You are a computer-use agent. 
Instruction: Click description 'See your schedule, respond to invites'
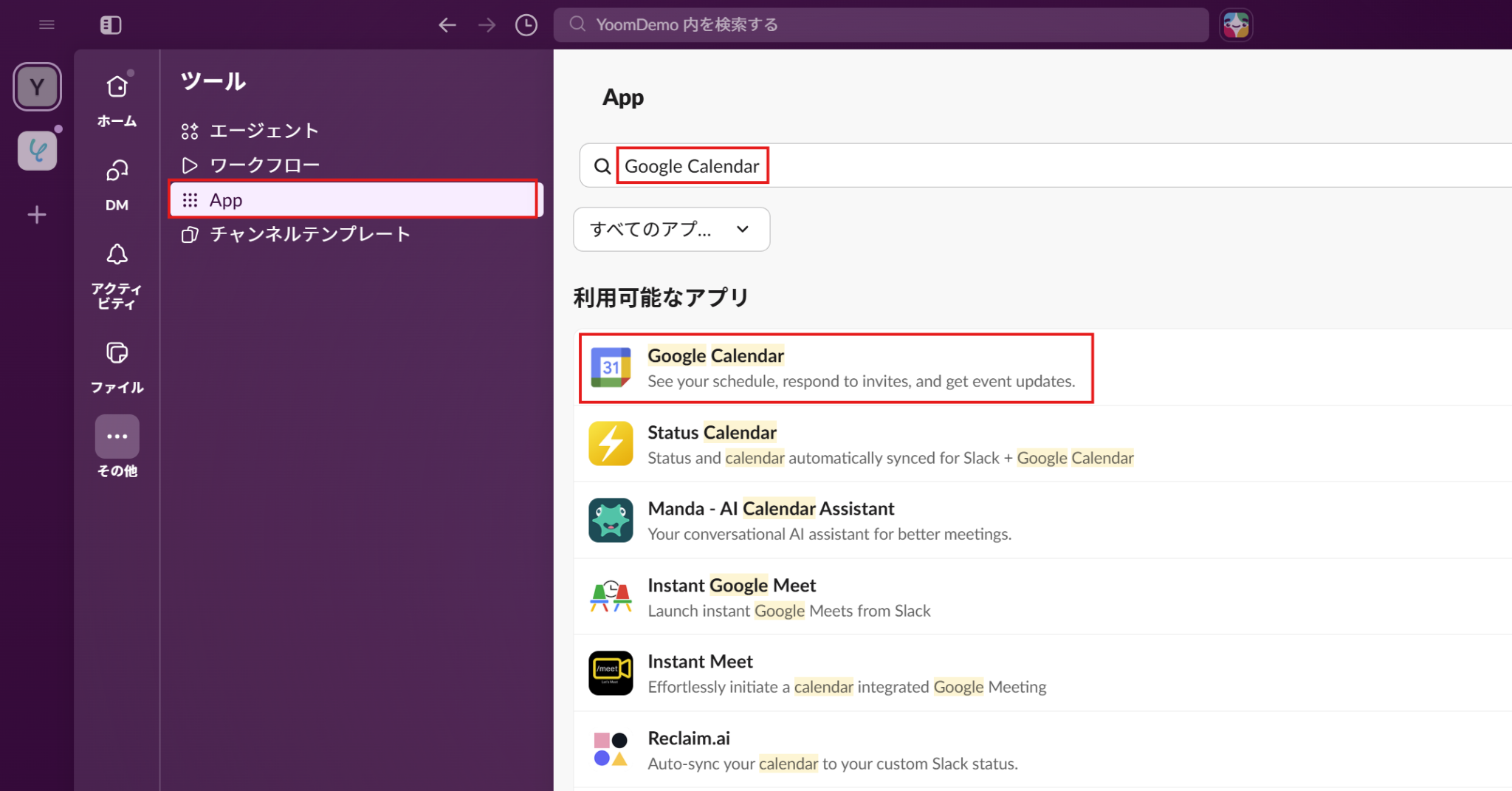[x=861, y=382]
